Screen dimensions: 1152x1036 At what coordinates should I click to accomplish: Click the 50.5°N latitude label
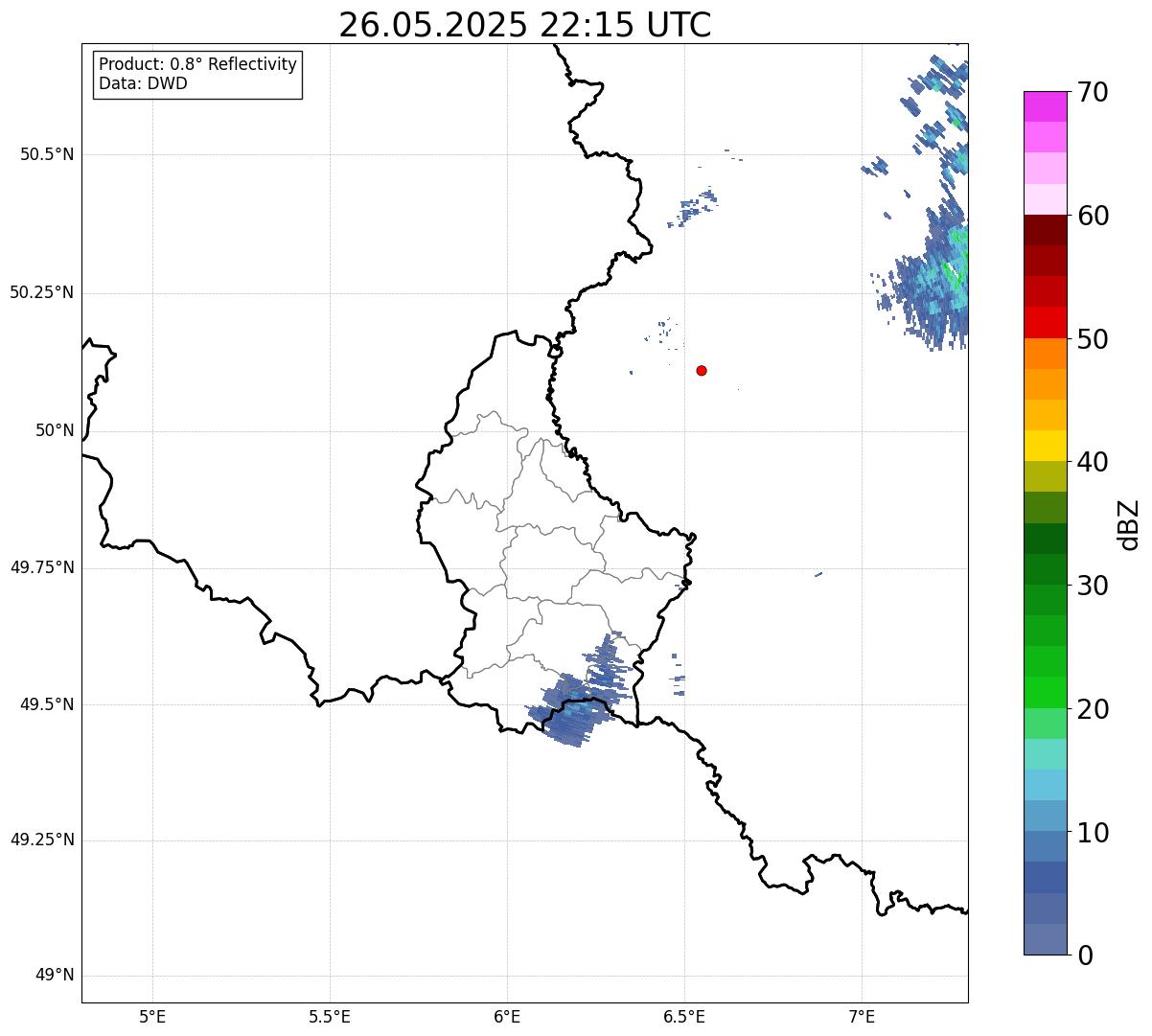click(47, 154)
